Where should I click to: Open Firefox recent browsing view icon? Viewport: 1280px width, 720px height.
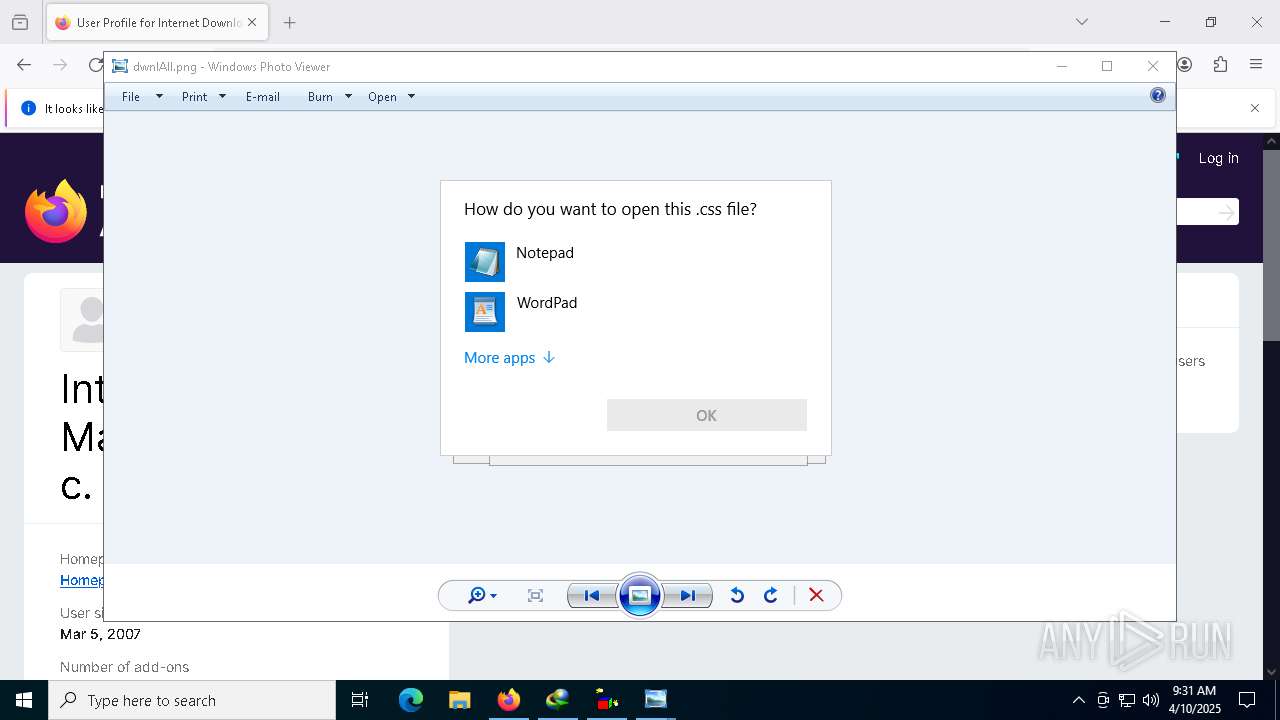(x=20, y=22)
